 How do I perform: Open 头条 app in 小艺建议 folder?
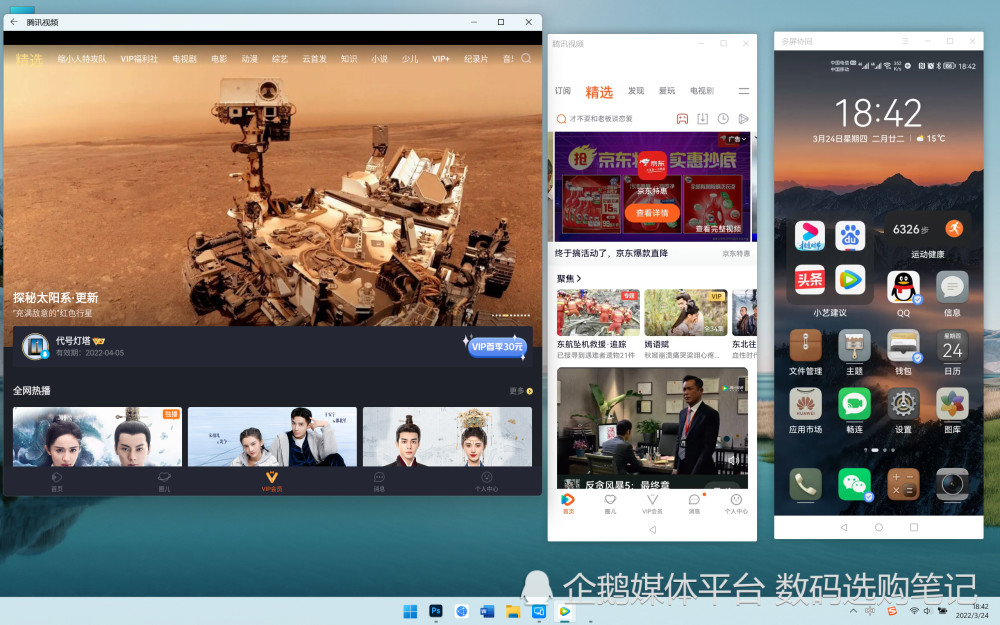point(809,279)
